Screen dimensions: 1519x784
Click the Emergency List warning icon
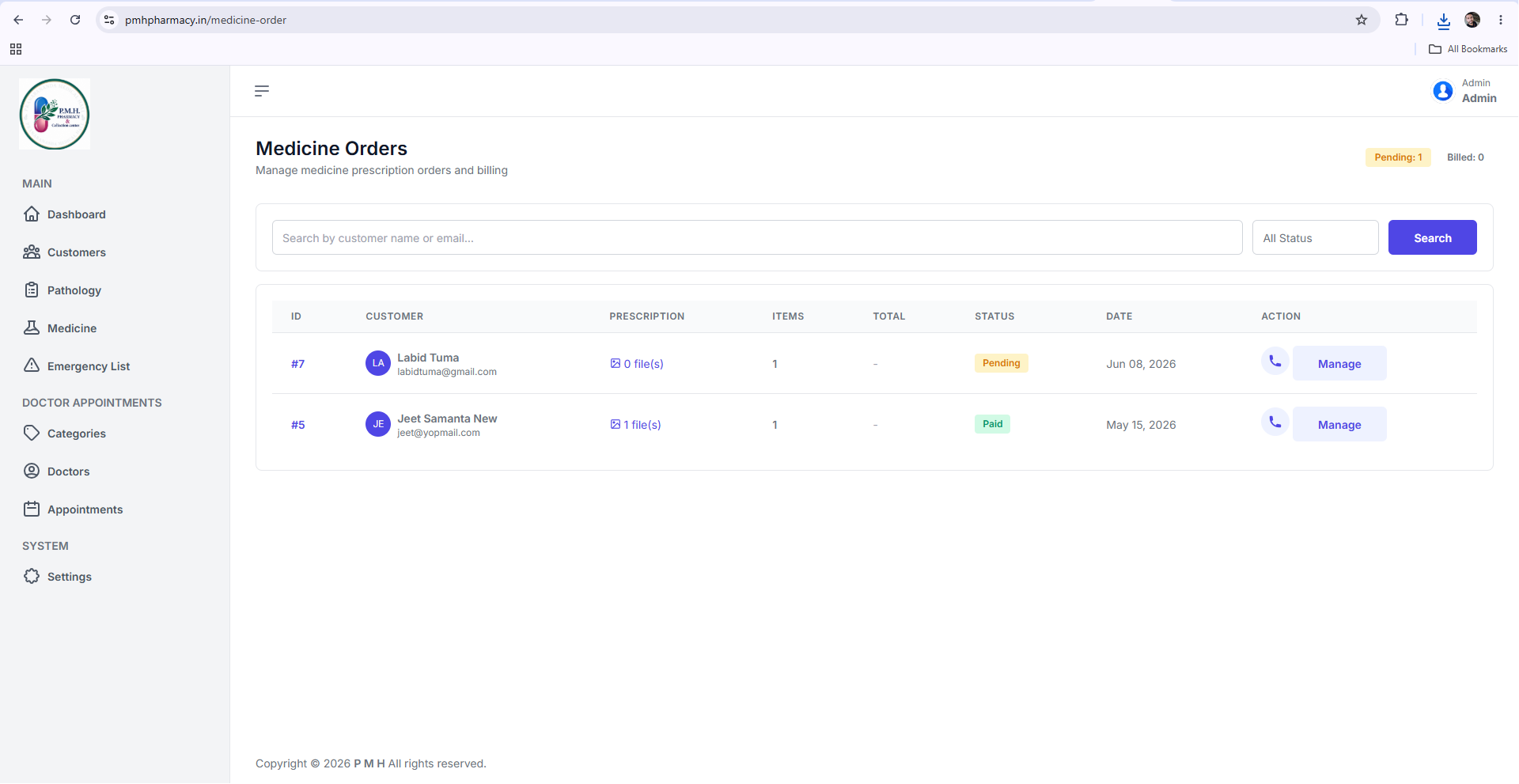[x=32, y=365]
